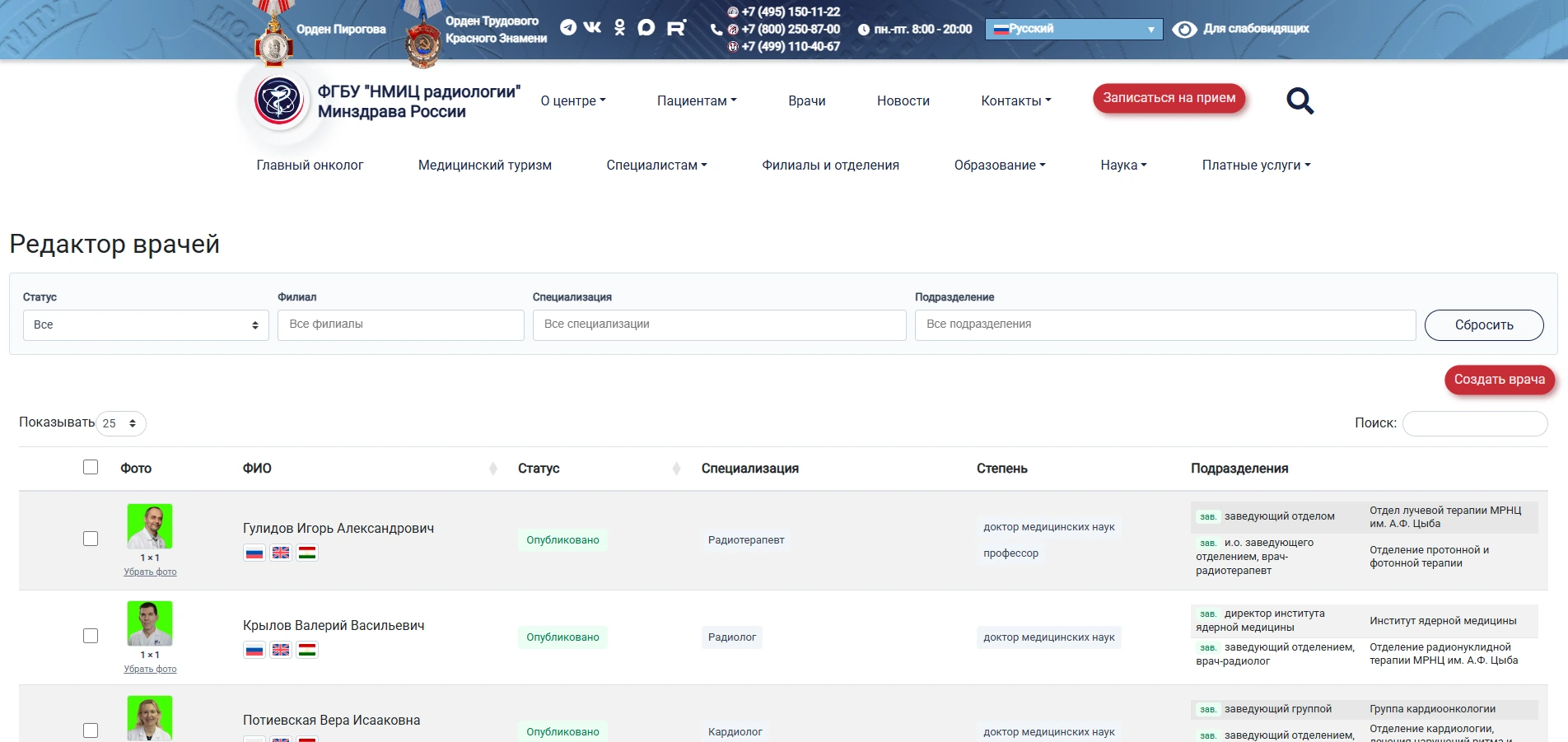Open the Русский language dropdown
This screenshot has height=742, width=1568.
(x=1074, y=29)
